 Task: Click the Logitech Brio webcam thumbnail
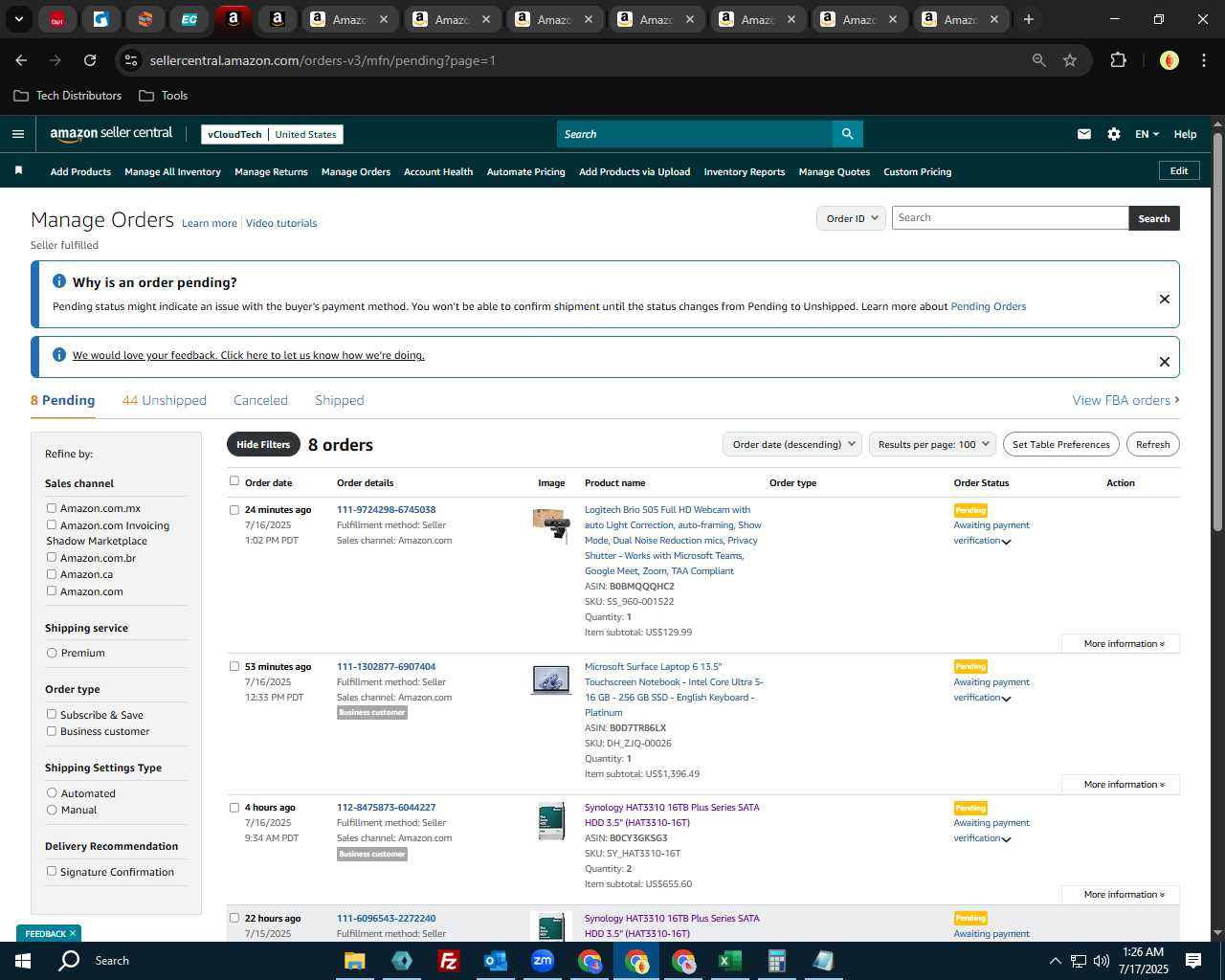pos(551,525)
